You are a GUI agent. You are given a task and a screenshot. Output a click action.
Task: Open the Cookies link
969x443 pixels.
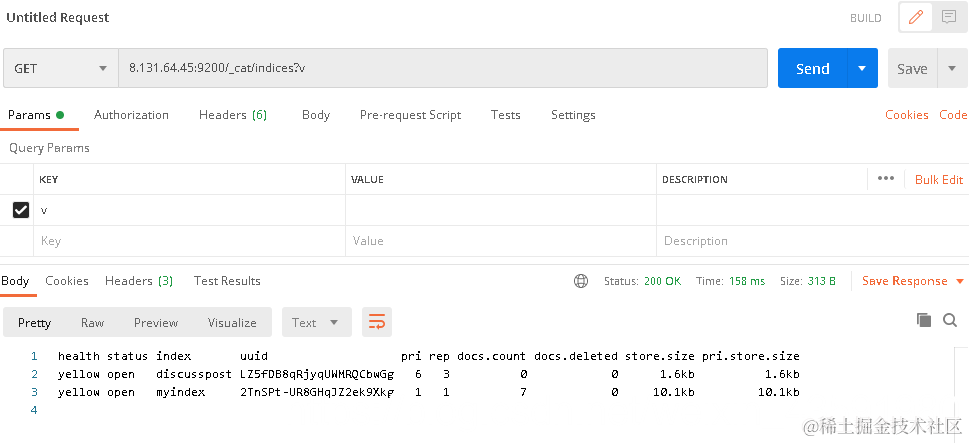(x=907, y=115)
